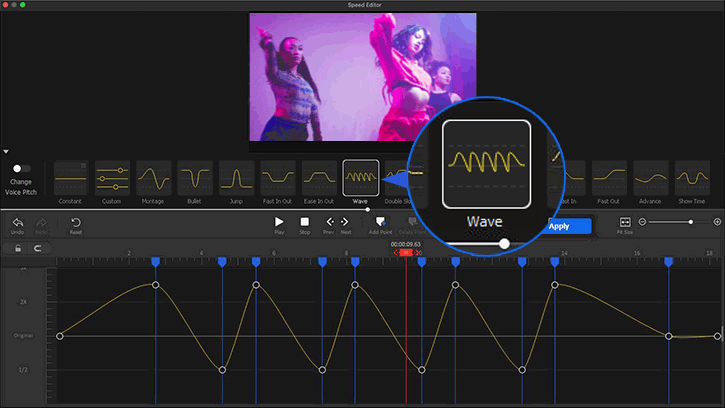Add a point to the speed curve
Screen dimensions: 725x408
click(x=380, y=222)
